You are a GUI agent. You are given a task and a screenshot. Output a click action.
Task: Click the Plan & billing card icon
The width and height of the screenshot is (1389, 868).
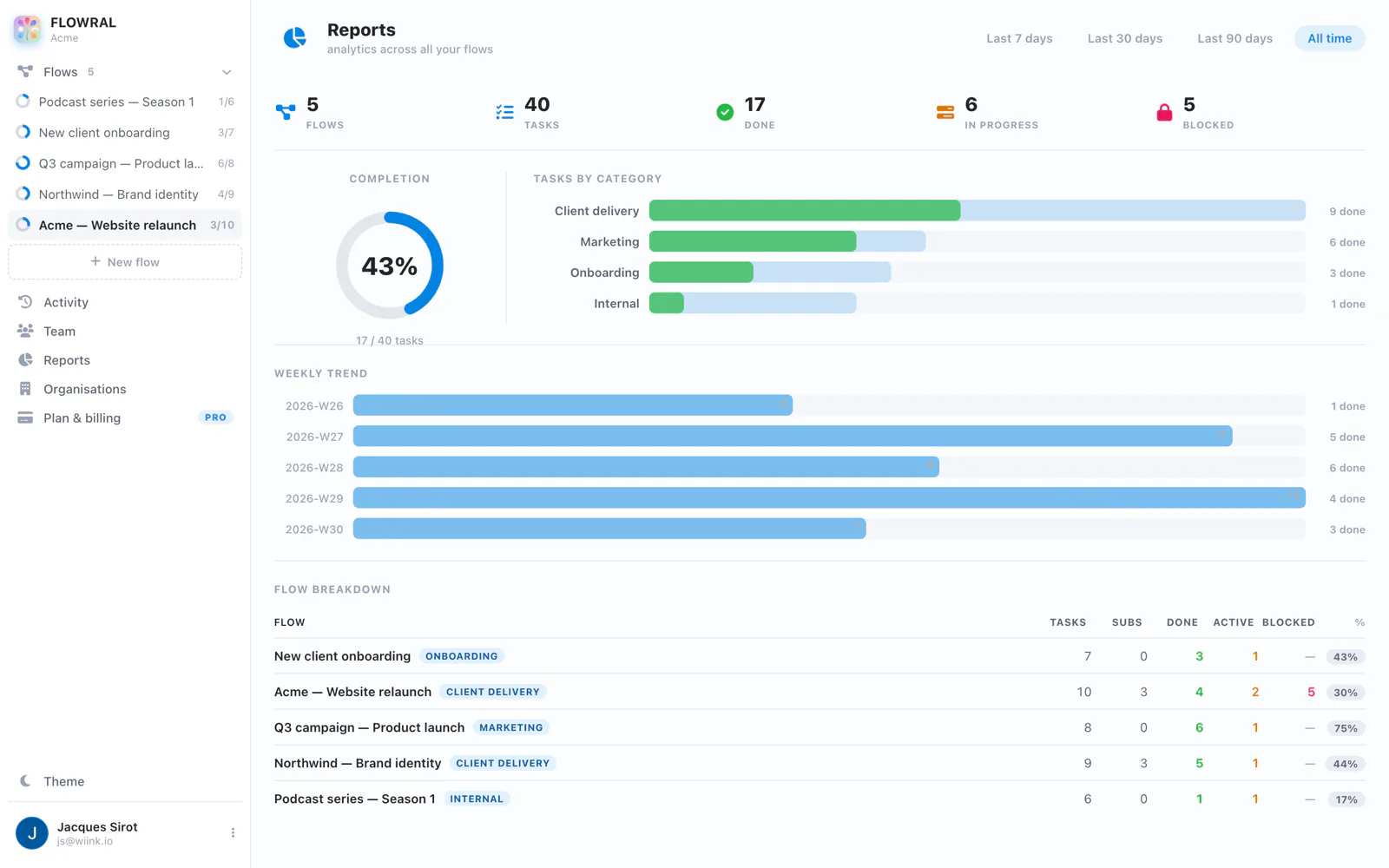25,418
